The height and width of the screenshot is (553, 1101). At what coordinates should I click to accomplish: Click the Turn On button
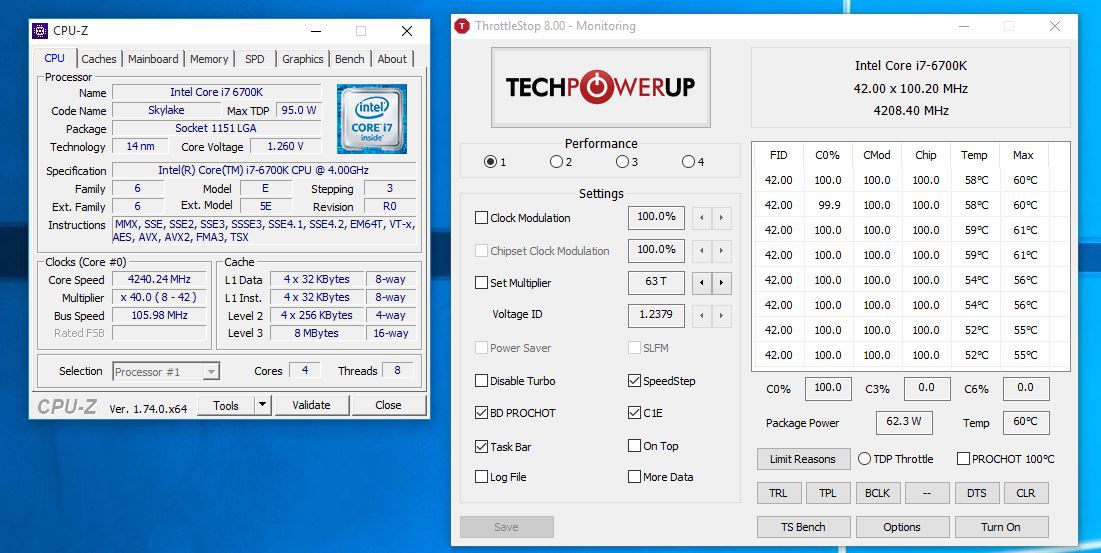pos(1001,526)
